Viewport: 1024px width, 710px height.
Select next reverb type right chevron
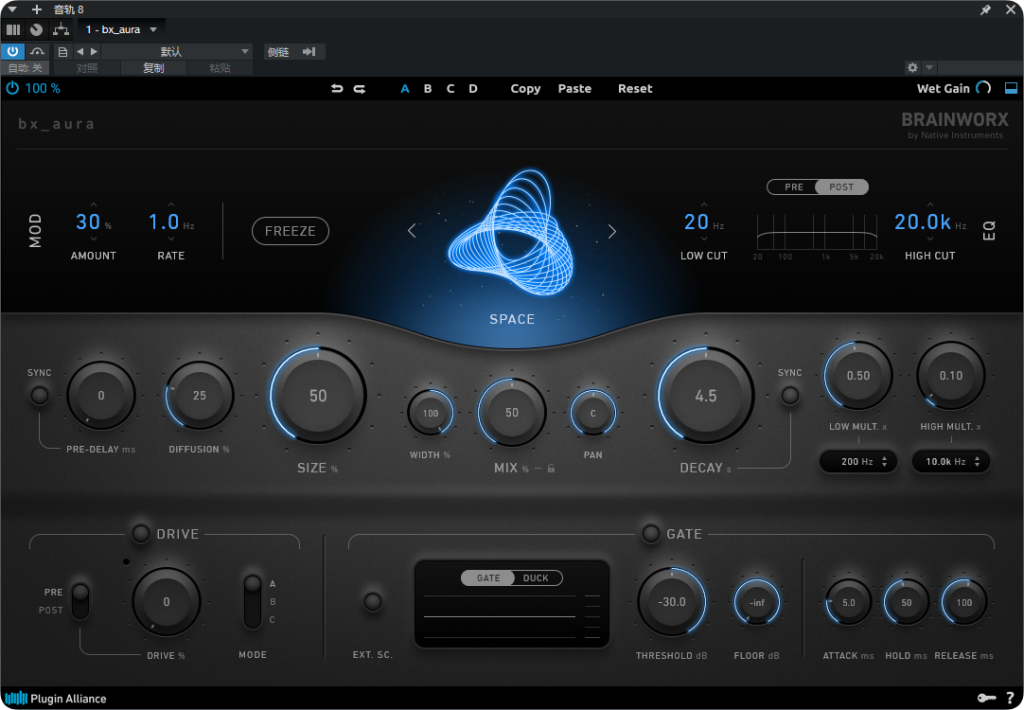[612, 231]
